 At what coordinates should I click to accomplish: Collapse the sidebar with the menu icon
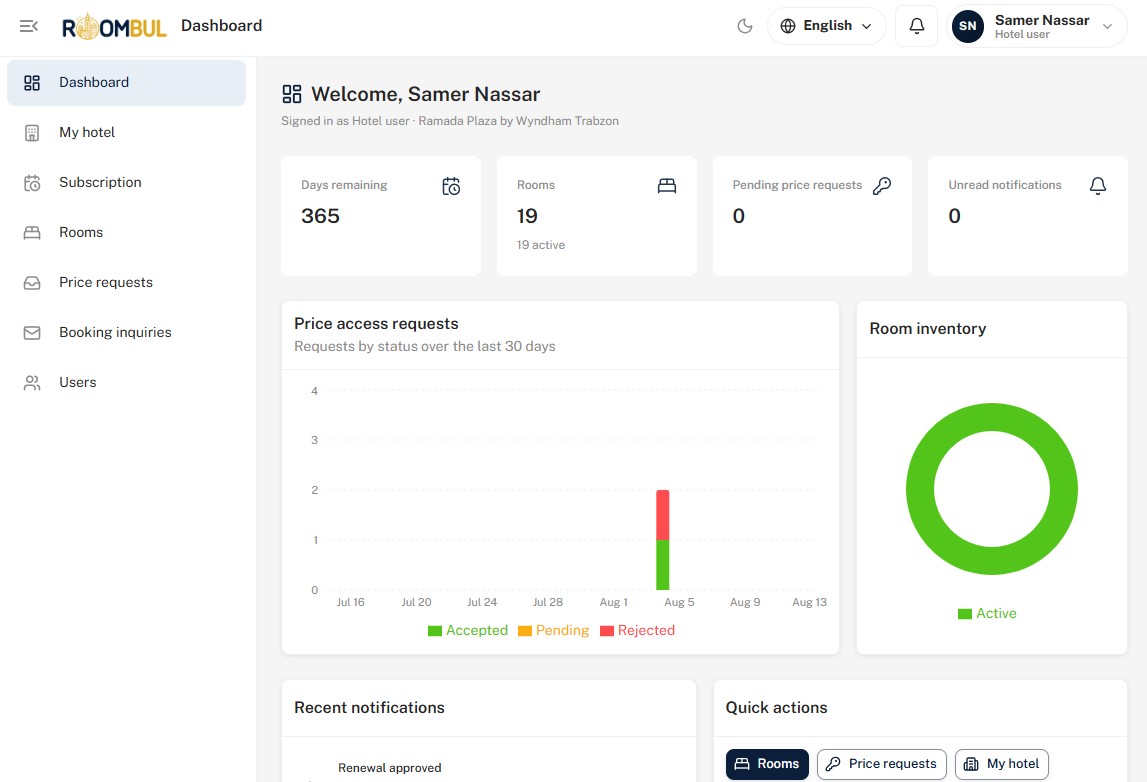click(29, 26)
